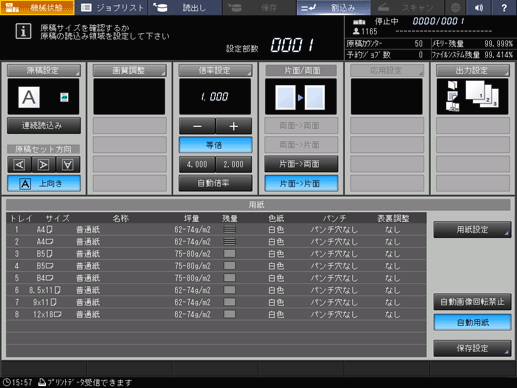
Task: Click the help question mark icon
Action: point(504,7)
